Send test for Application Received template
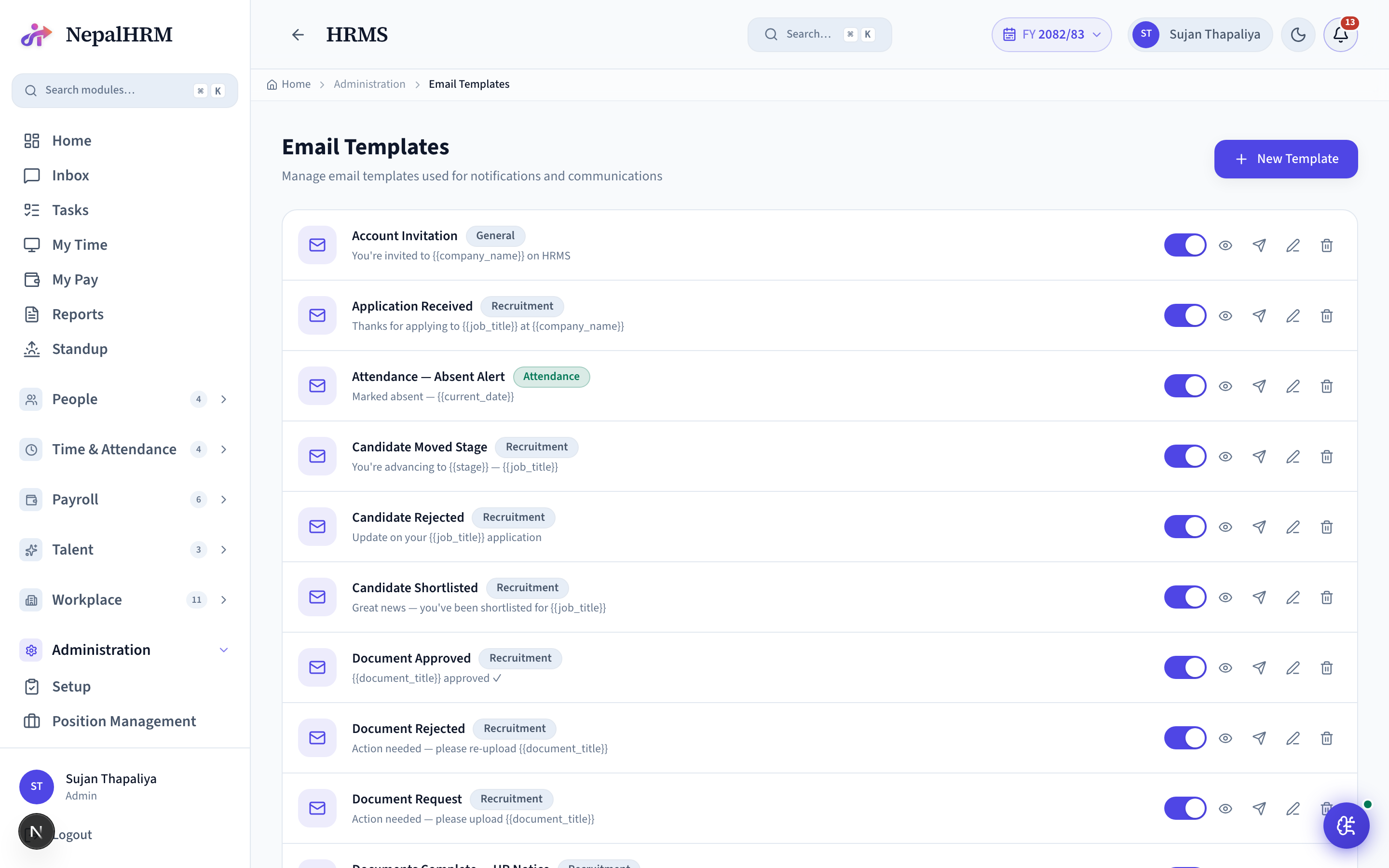This screenshot has height=868, width=1389. click(x=1259, y=316)
